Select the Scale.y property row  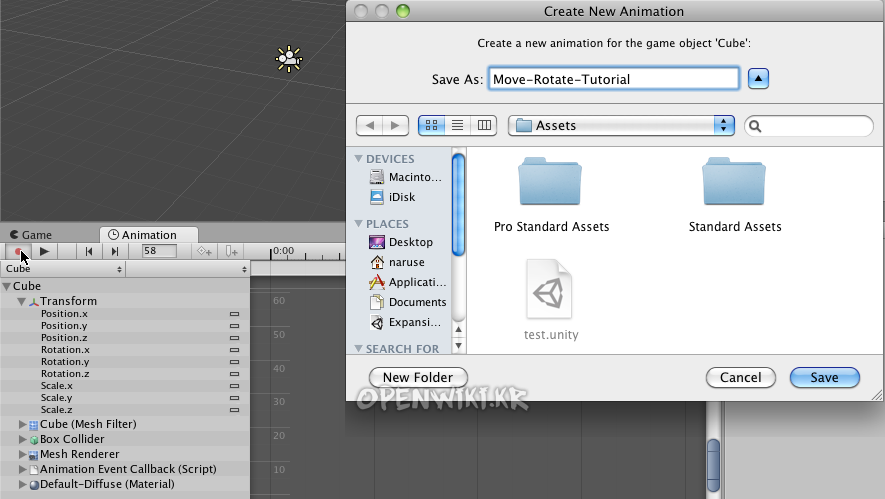[125, 398]
